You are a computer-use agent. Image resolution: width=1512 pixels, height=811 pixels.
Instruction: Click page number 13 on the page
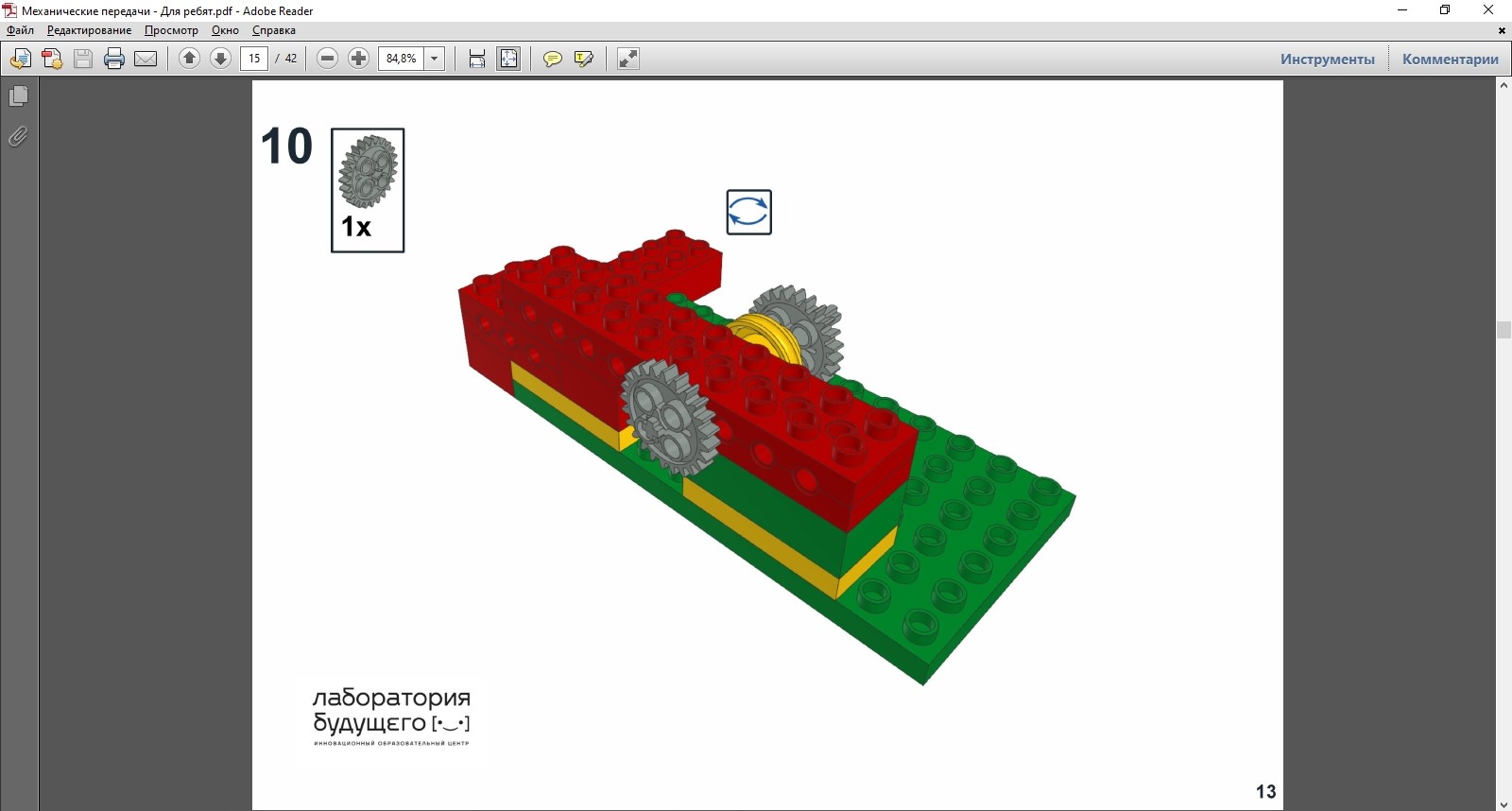[x=1265, y=792]
